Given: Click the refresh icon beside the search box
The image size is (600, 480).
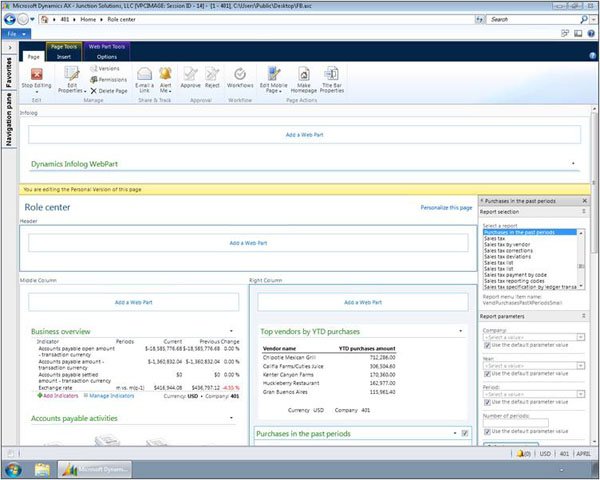Looking at the screenshot, I should (479, 19).
